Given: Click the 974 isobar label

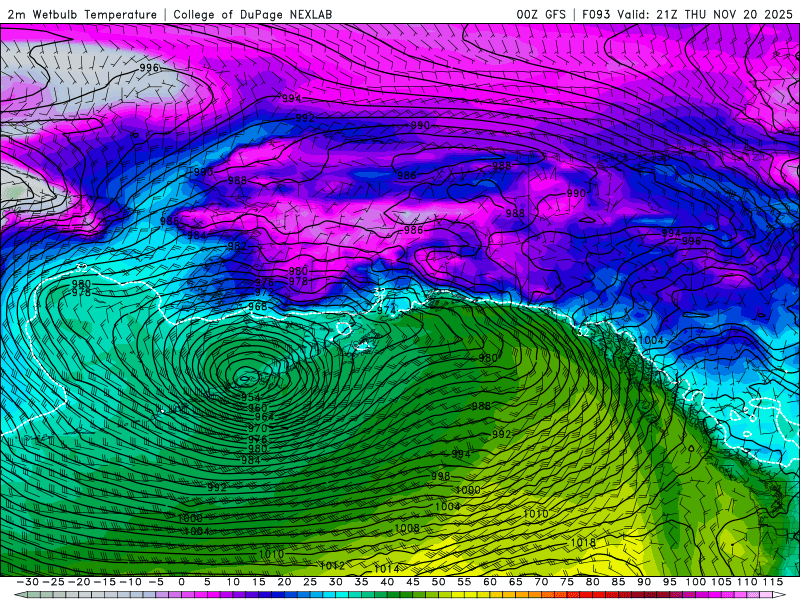Looking at the screenshot, I should point(386,310).
